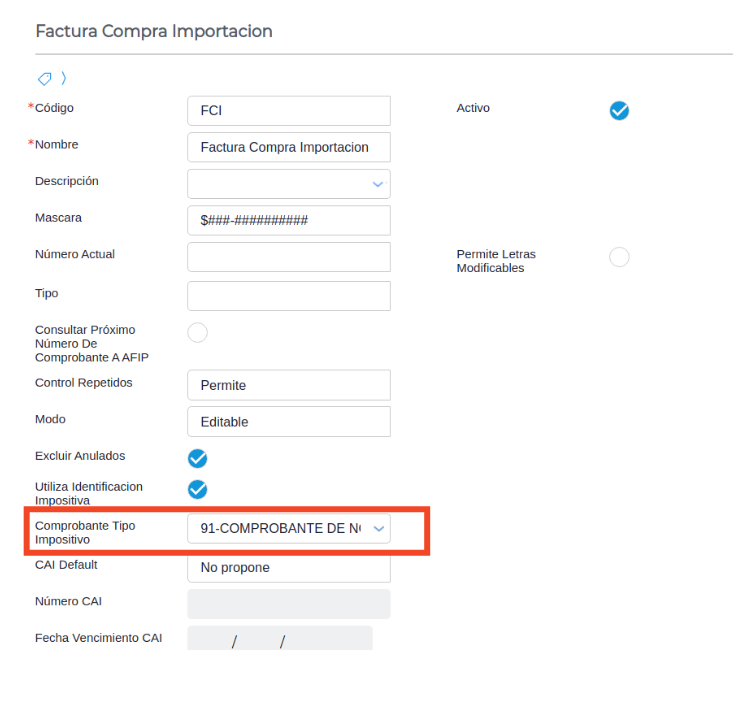Click the Código field containing FCI
The width and height of the screenshot is (733, 701).
pos(288,110)
